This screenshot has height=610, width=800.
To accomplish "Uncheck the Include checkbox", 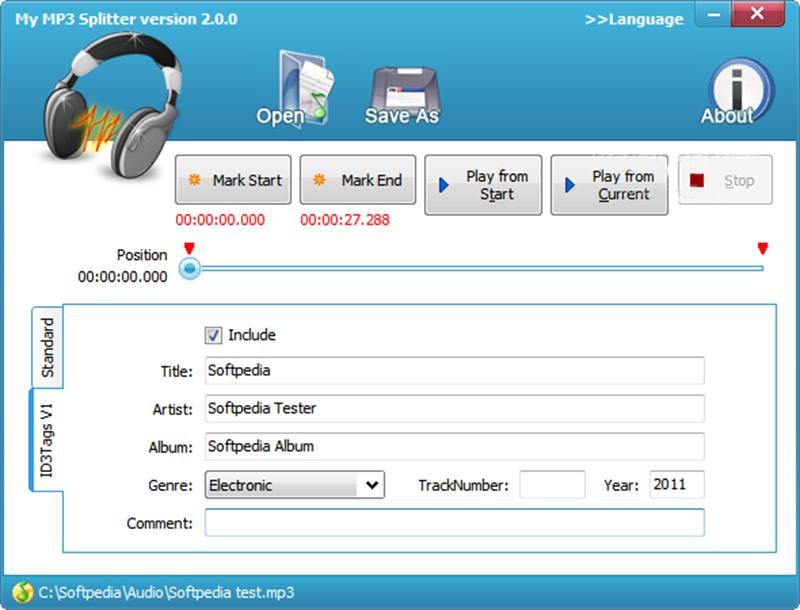I will click(213, 335).
